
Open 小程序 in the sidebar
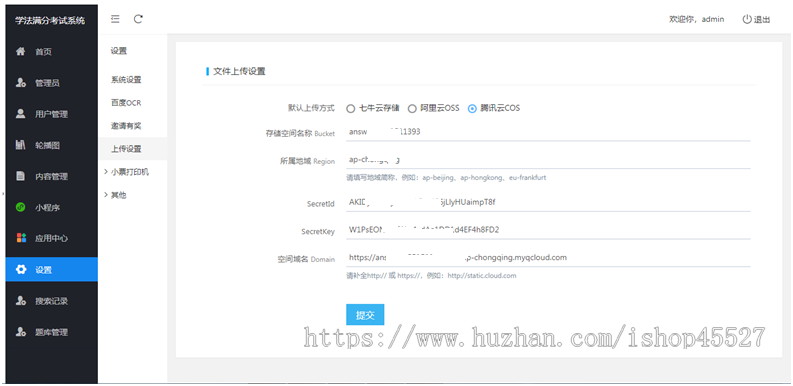click(47, 207)
